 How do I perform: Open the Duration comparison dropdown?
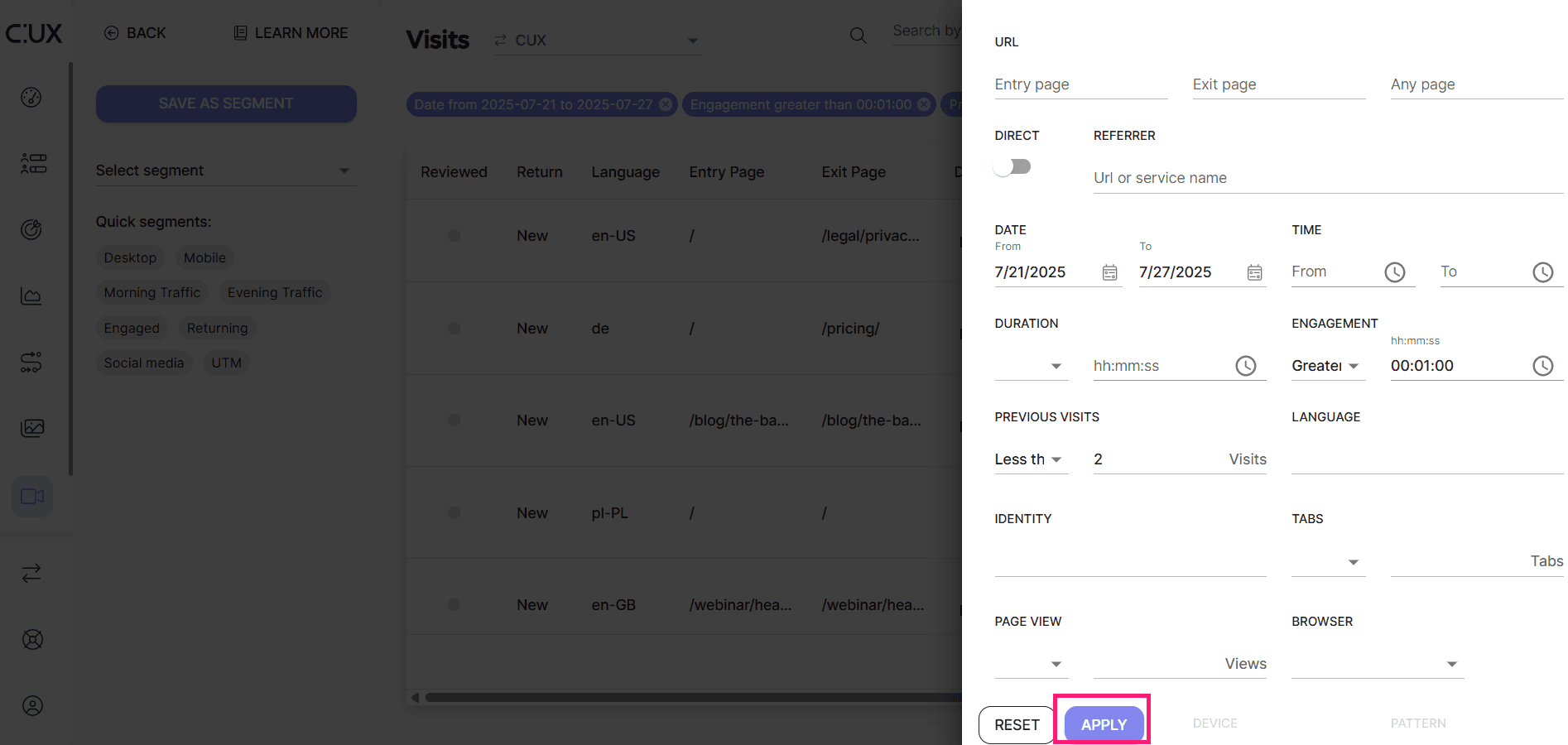point(1032,366)
